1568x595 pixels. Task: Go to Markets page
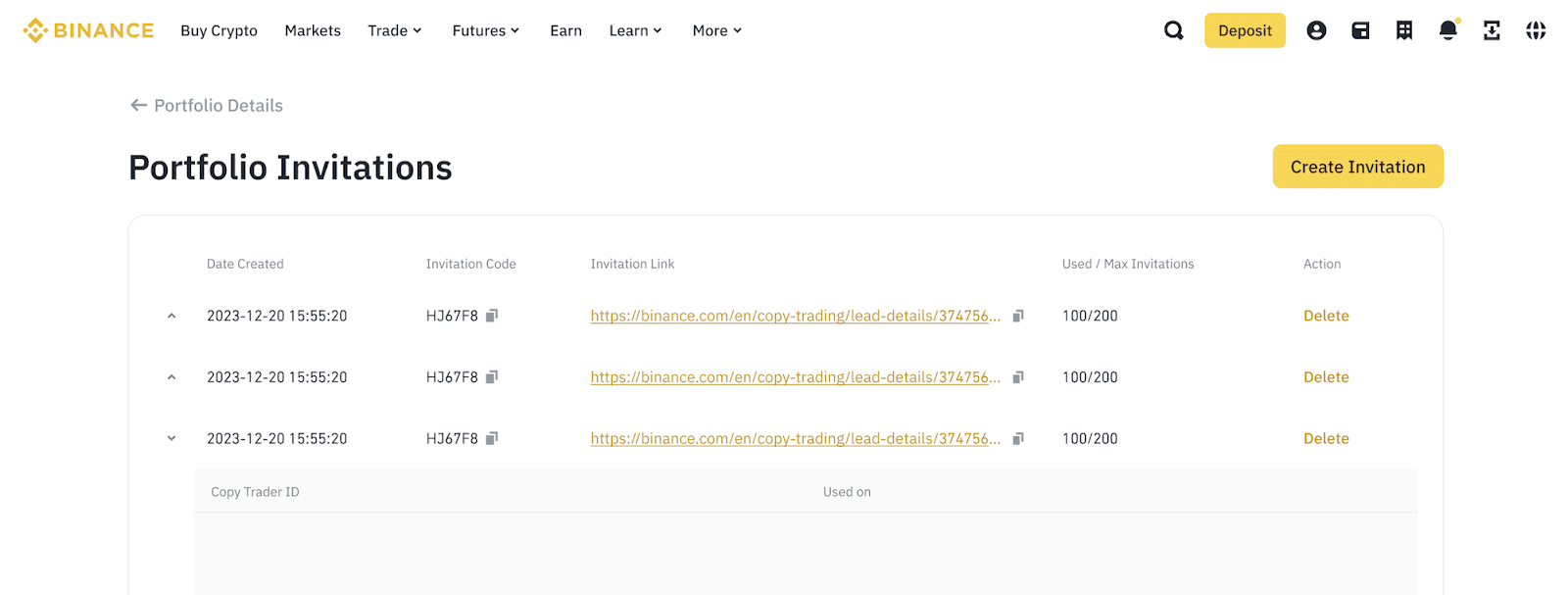point(313,30)
